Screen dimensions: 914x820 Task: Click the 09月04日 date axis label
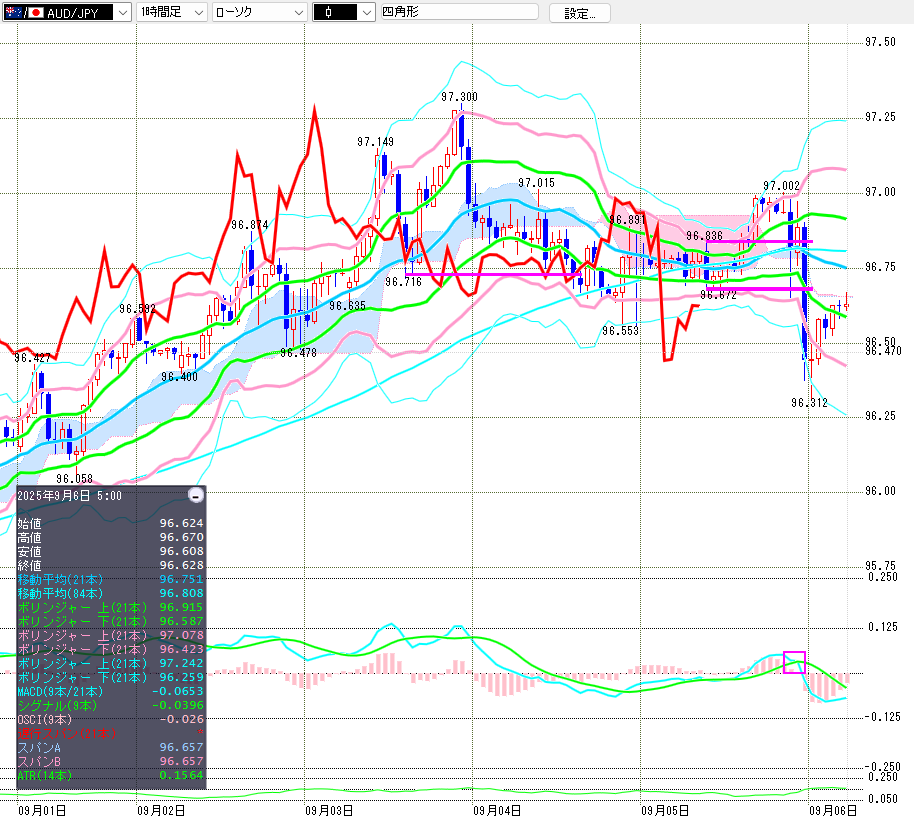(497, 811)
